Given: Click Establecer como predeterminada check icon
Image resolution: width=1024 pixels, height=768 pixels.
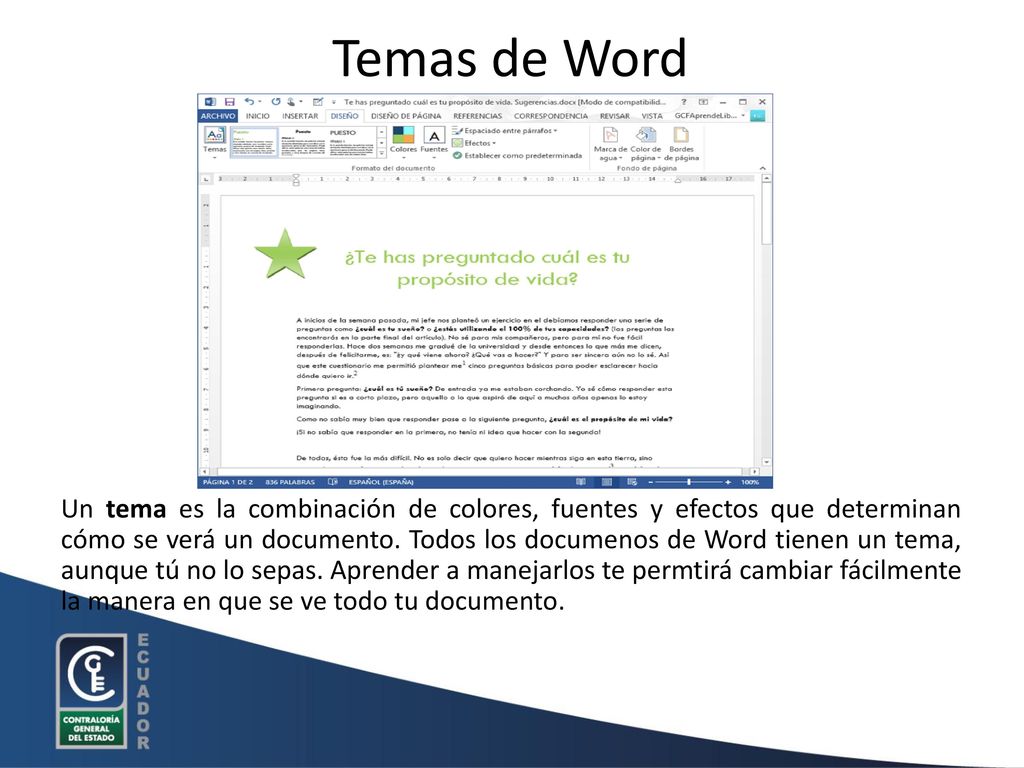Looking at the screenshot, I should point(458,155).
